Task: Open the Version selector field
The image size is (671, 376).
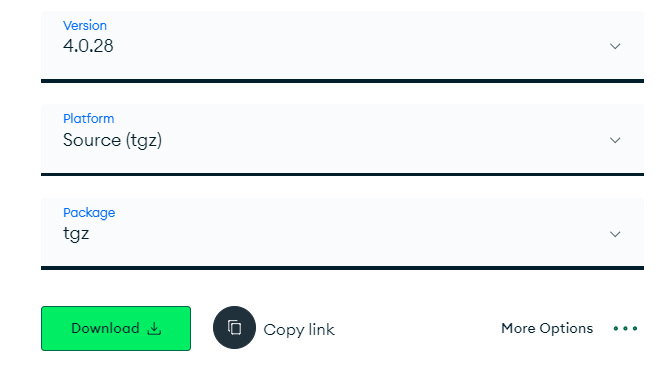Action: (342, 45)
